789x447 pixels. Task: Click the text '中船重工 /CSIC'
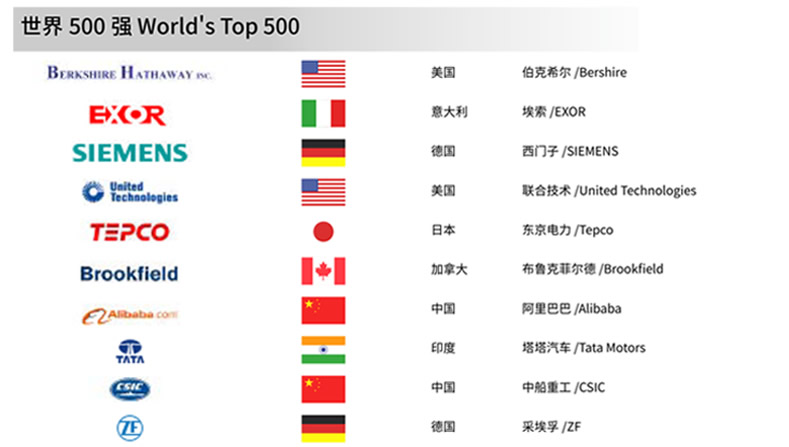(563, 387)
